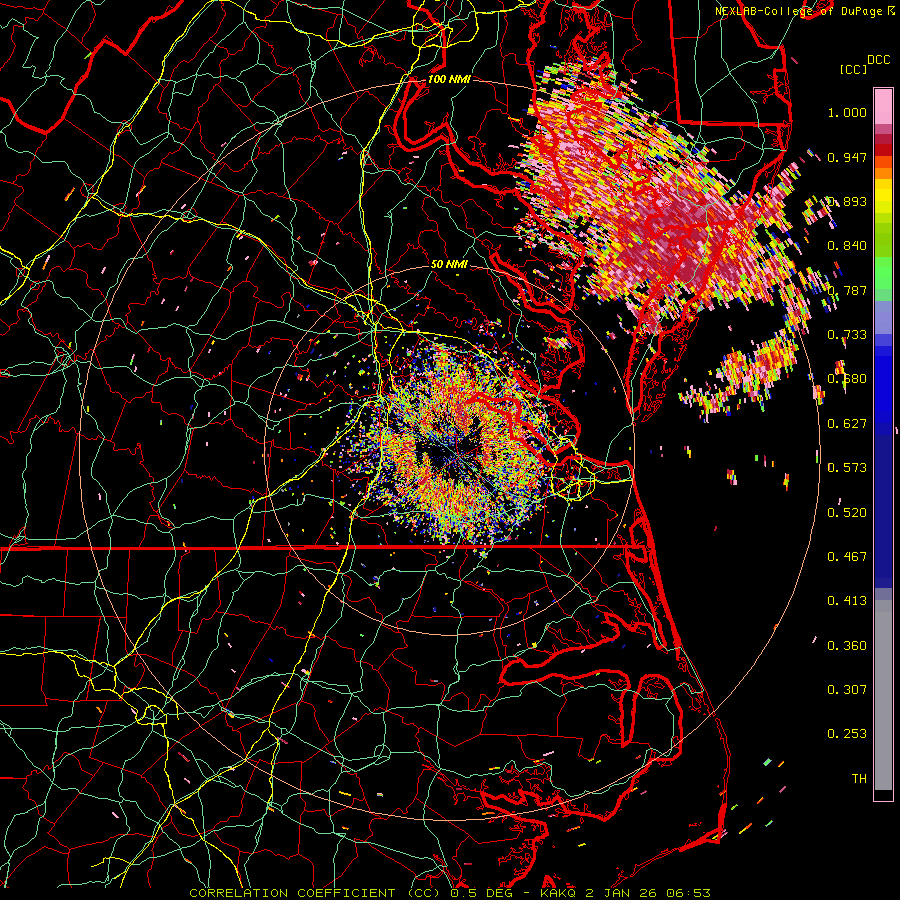
Task: Click the DCC product label
Action: (878, 60)
